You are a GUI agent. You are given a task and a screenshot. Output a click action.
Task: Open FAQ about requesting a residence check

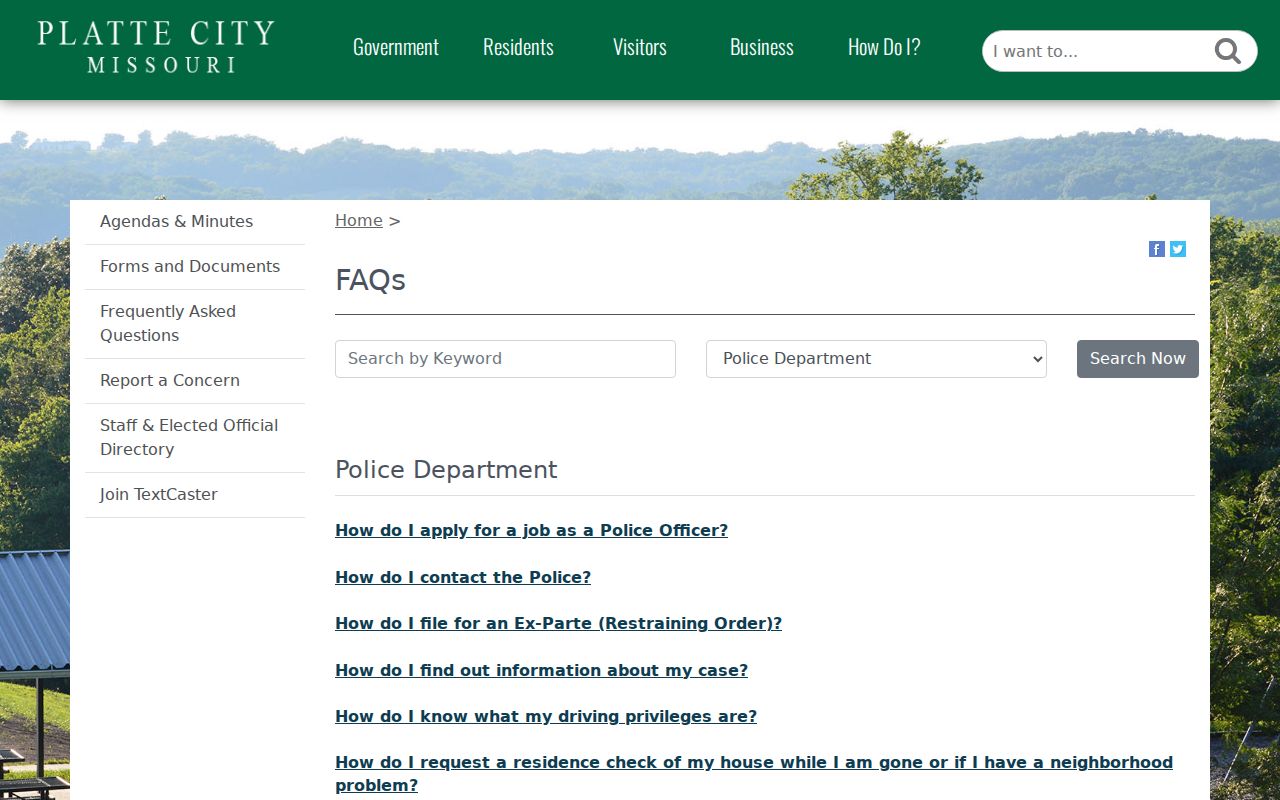(x=754, y=774)
